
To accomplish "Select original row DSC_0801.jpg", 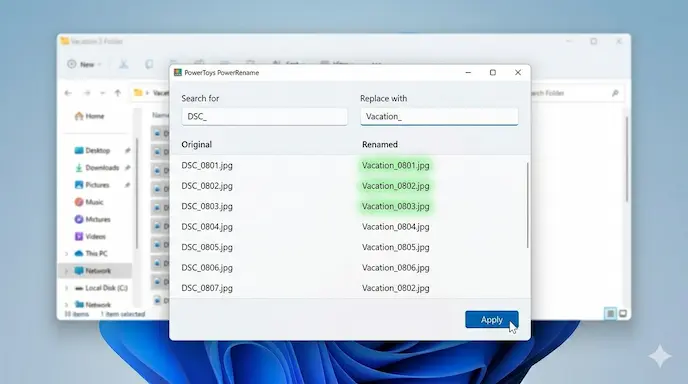I will (x=207, y=165).
